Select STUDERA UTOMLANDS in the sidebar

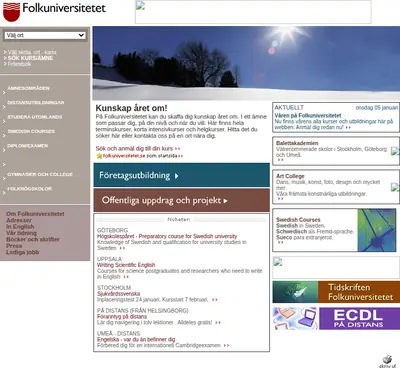pos(35,117)
